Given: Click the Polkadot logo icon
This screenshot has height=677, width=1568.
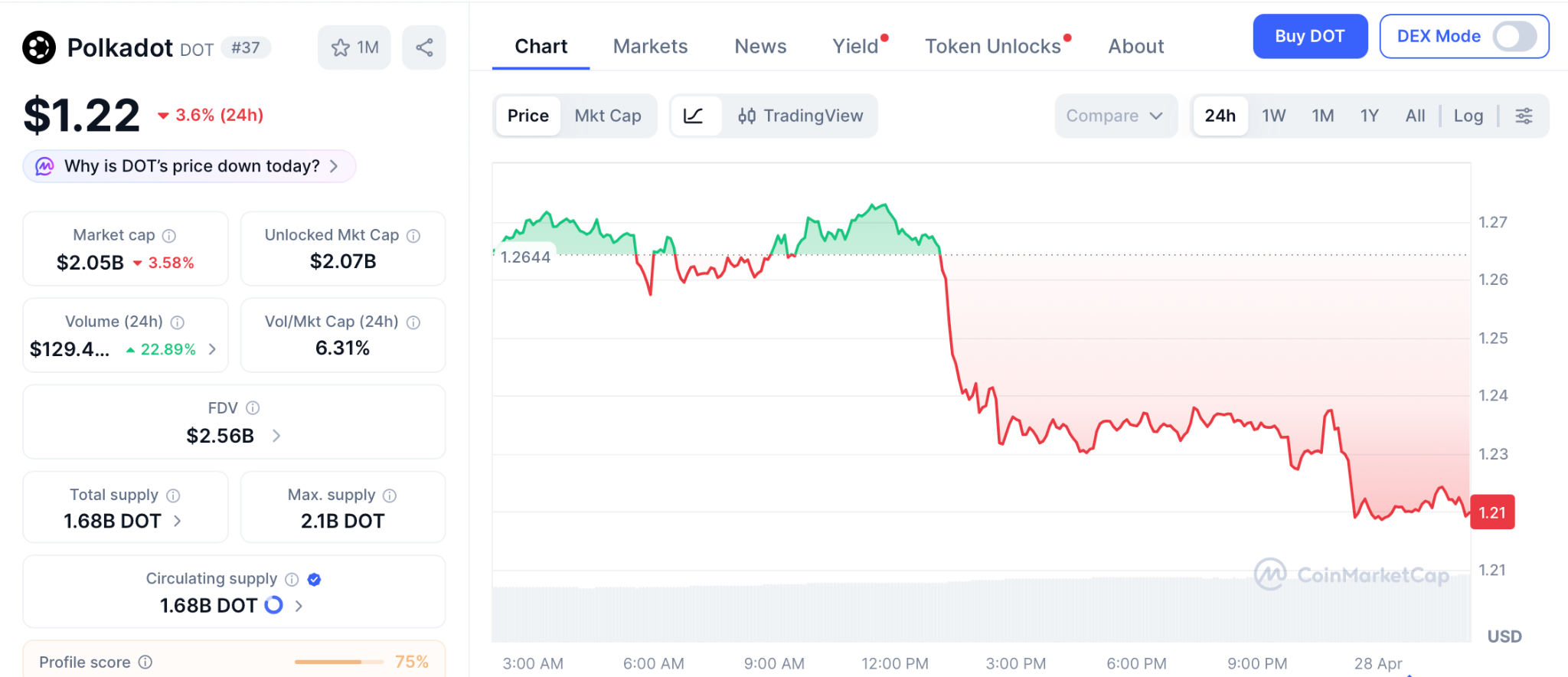Looking at the screenshot, I should pyautogui.click(x=39, y=47).
